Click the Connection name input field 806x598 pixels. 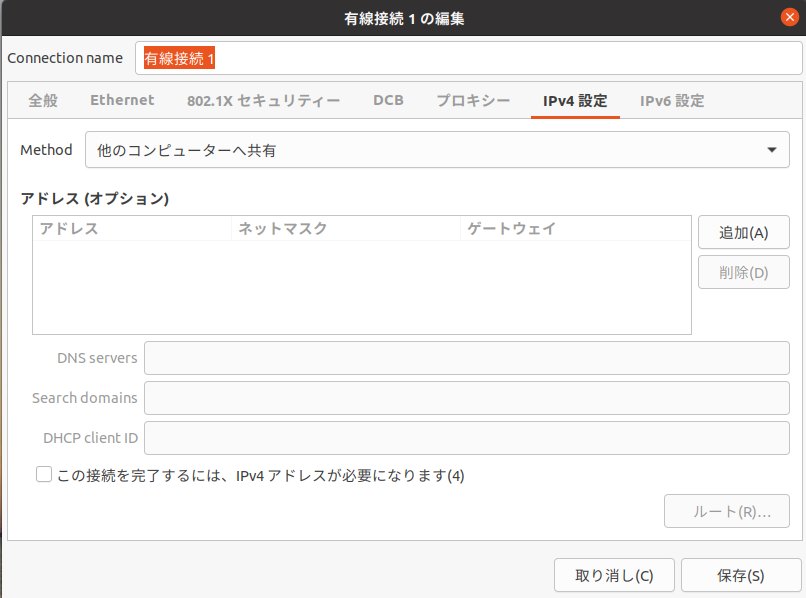468,58
